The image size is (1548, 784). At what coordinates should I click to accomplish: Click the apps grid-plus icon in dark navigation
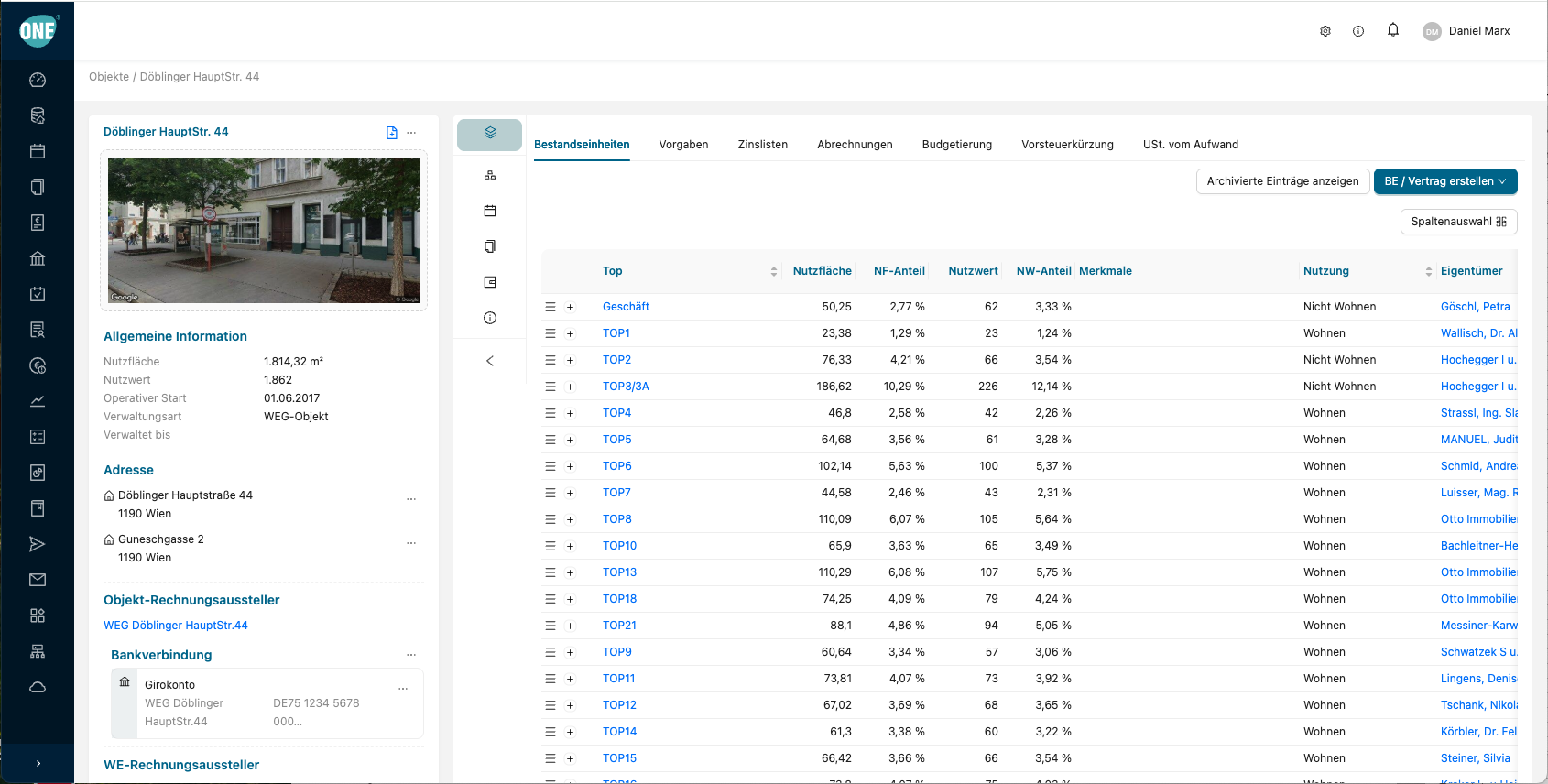point(38,615)
